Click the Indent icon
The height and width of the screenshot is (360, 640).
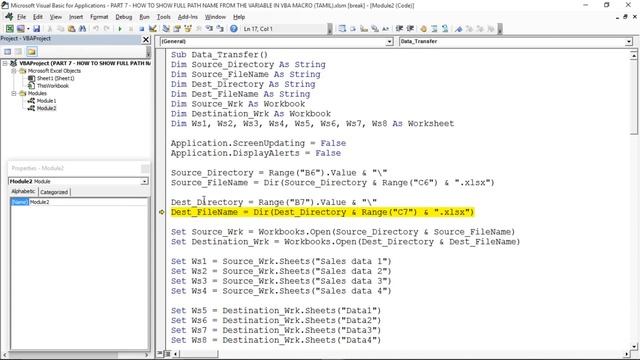[399, 29]
